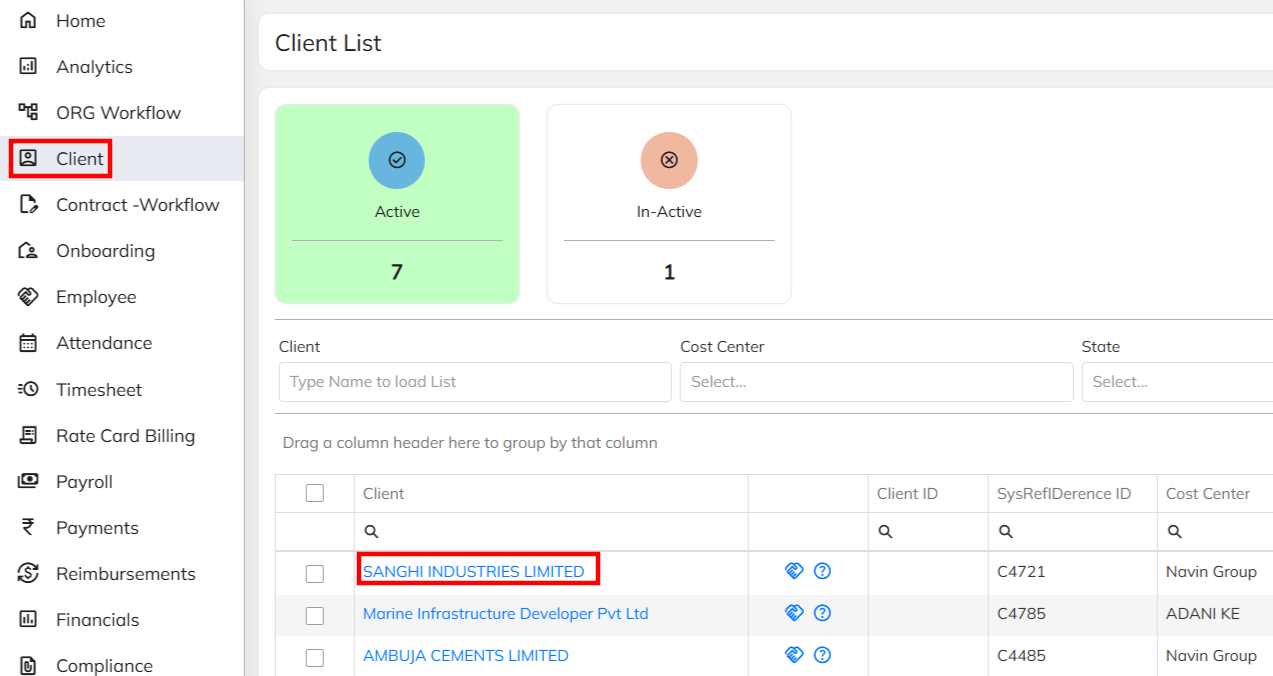Viewport: 1273px width, 676px height.
Task: Click the Home icon in sidebar
Action: 28,20
